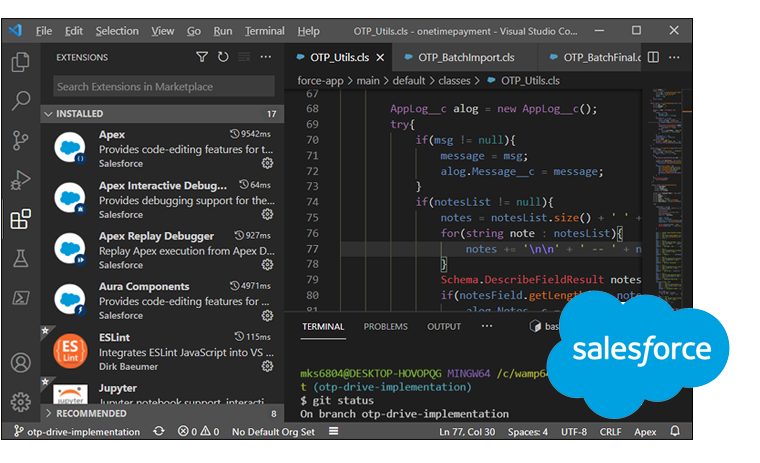The width and height of the screenshot is (760, 463).
Task: Show more panel tabs via ellipsis
Action: [487, 326]
